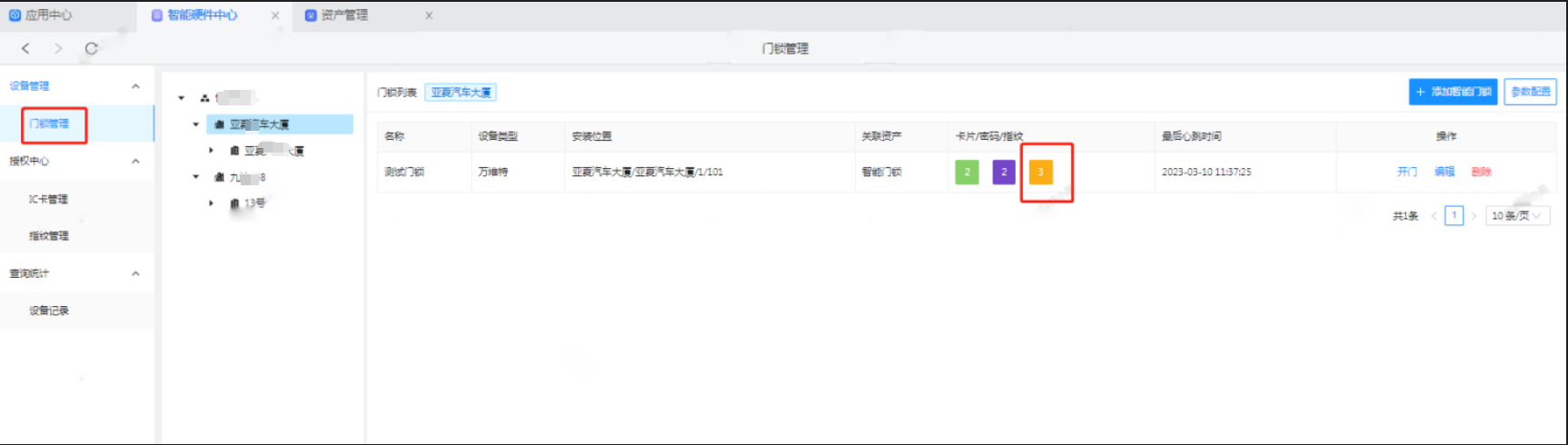The height and width of the screenshot is (445, 1568).
Task: Switch to the 应用中心 tab
Action: [41, 15]
